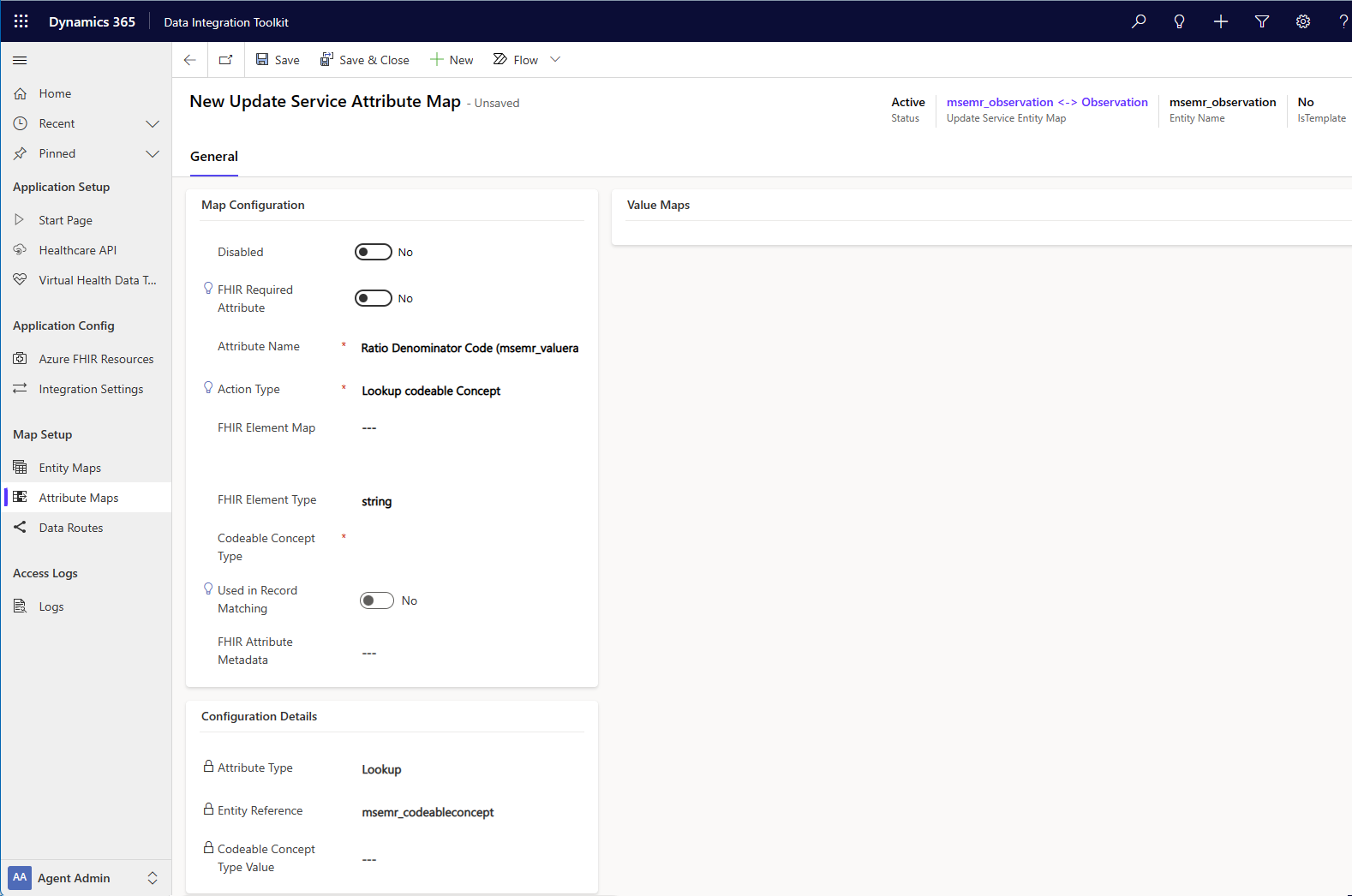1352x896 pixels.
Task: Click the plus quick create icon
Action: tap(1221, 21)
